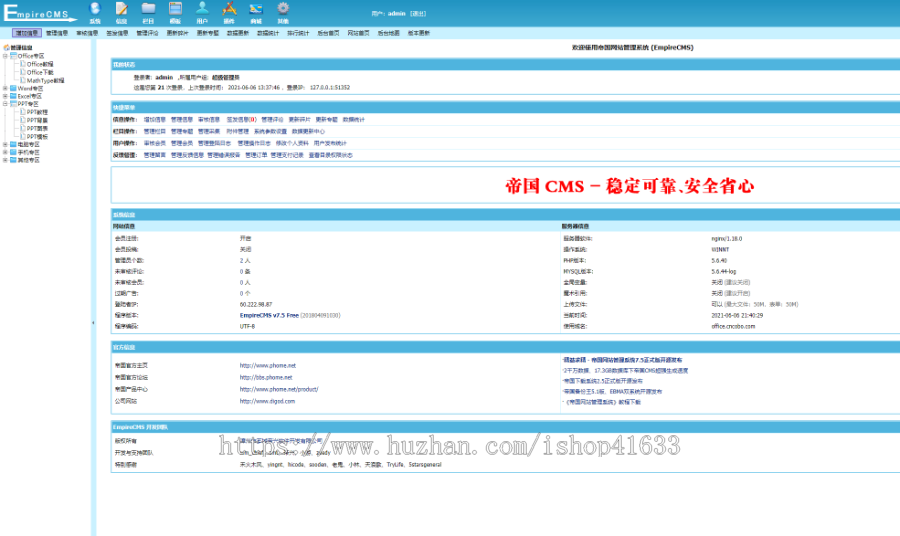Log out via the 退出 link

(x=418, y=13)
